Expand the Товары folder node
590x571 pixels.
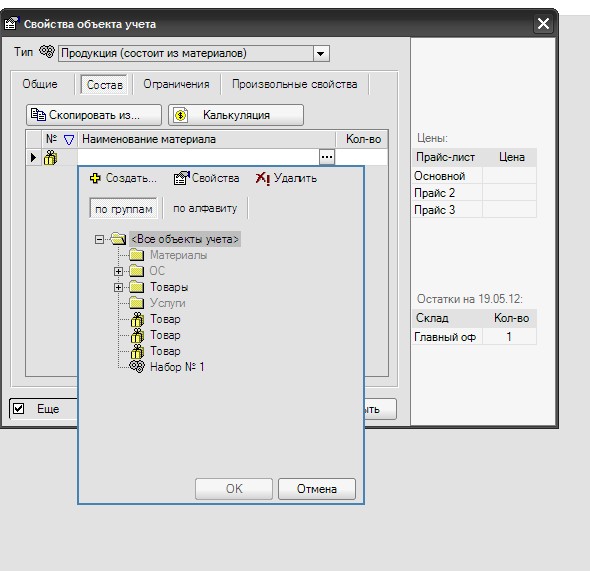tap(118, 287)
